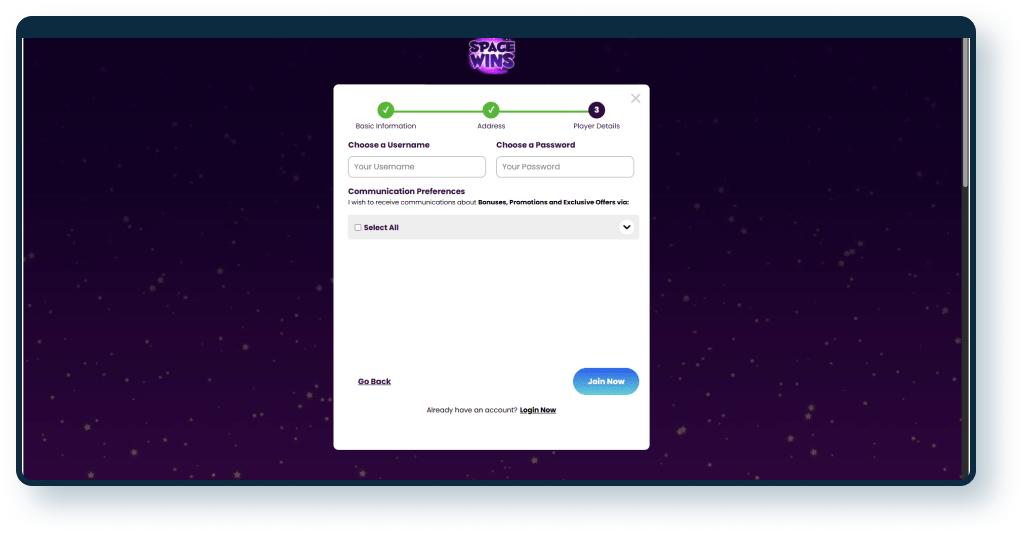Screen dimensions: 1024x534
Task: Click the Go Back link
Action: click(374, 382)
